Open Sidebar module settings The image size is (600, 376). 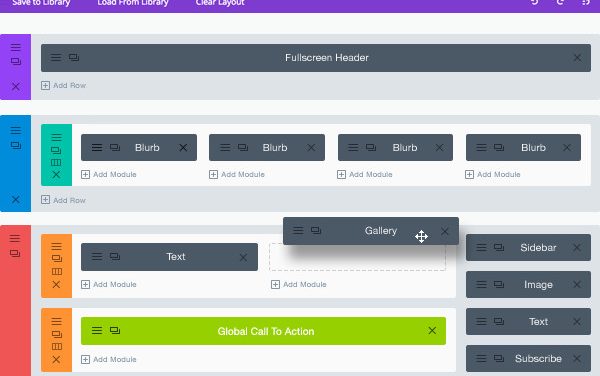pyautogui.click(x=481, y=247)
